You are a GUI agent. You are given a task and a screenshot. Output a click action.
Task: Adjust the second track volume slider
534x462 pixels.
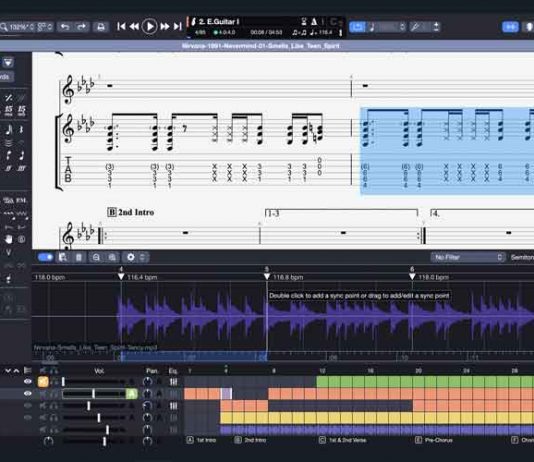[94, 394]
